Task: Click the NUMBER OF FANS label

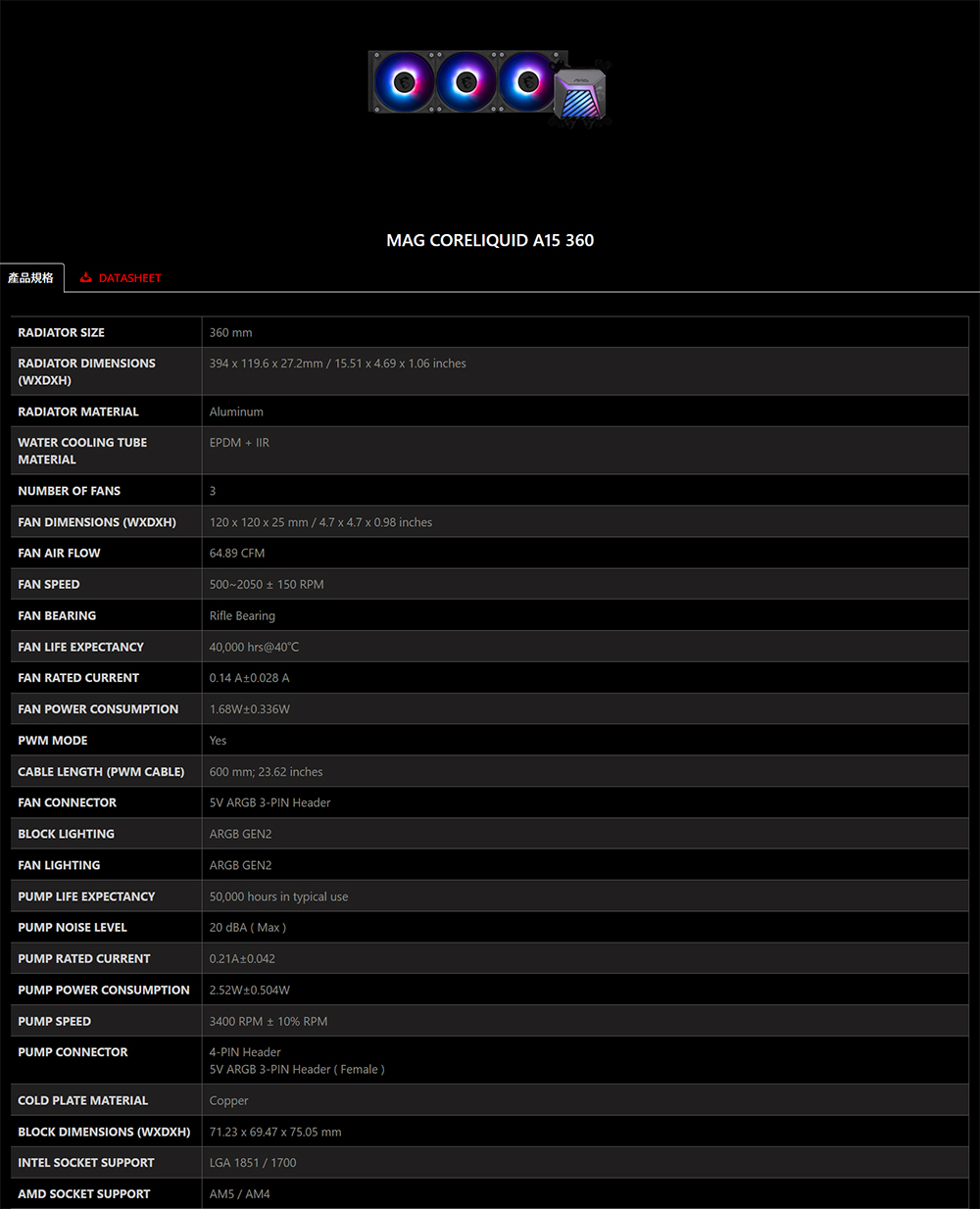Action: 69,491
